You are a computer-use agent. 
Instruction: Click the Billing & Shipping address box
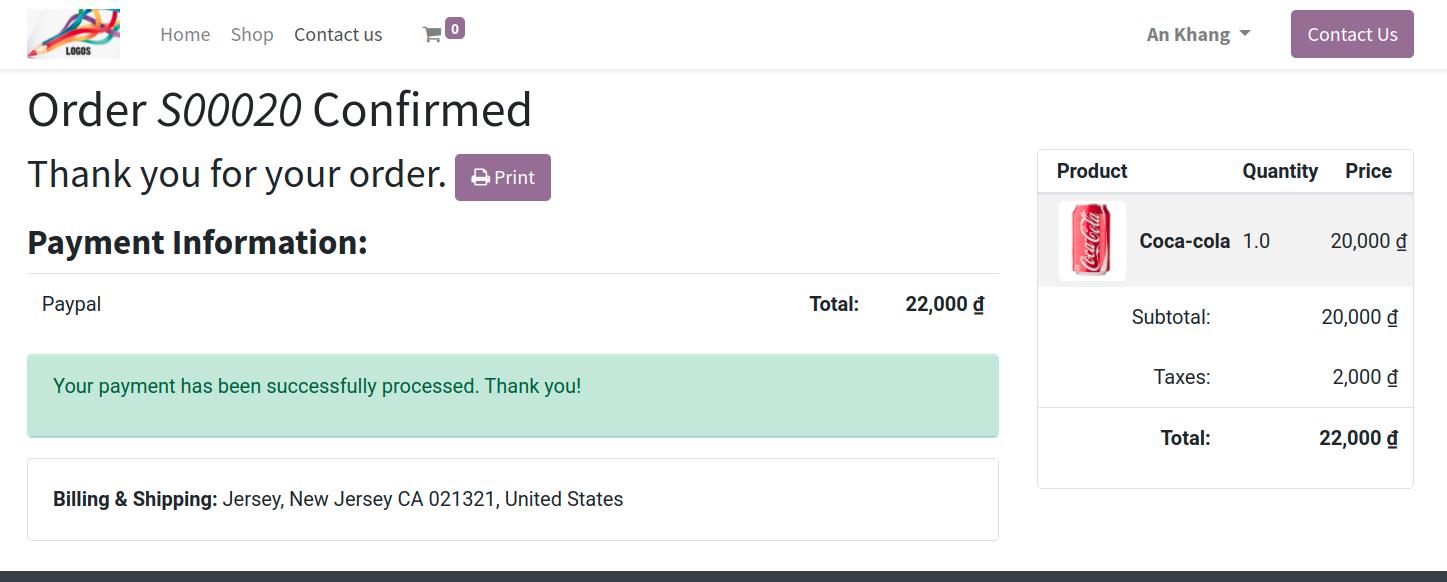tap(512, 499)
